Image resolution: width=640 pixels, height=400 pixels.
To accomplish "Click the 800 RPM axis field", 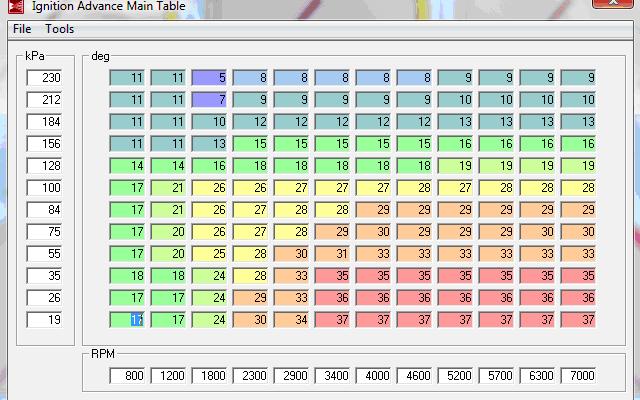I will click(127, 376).
